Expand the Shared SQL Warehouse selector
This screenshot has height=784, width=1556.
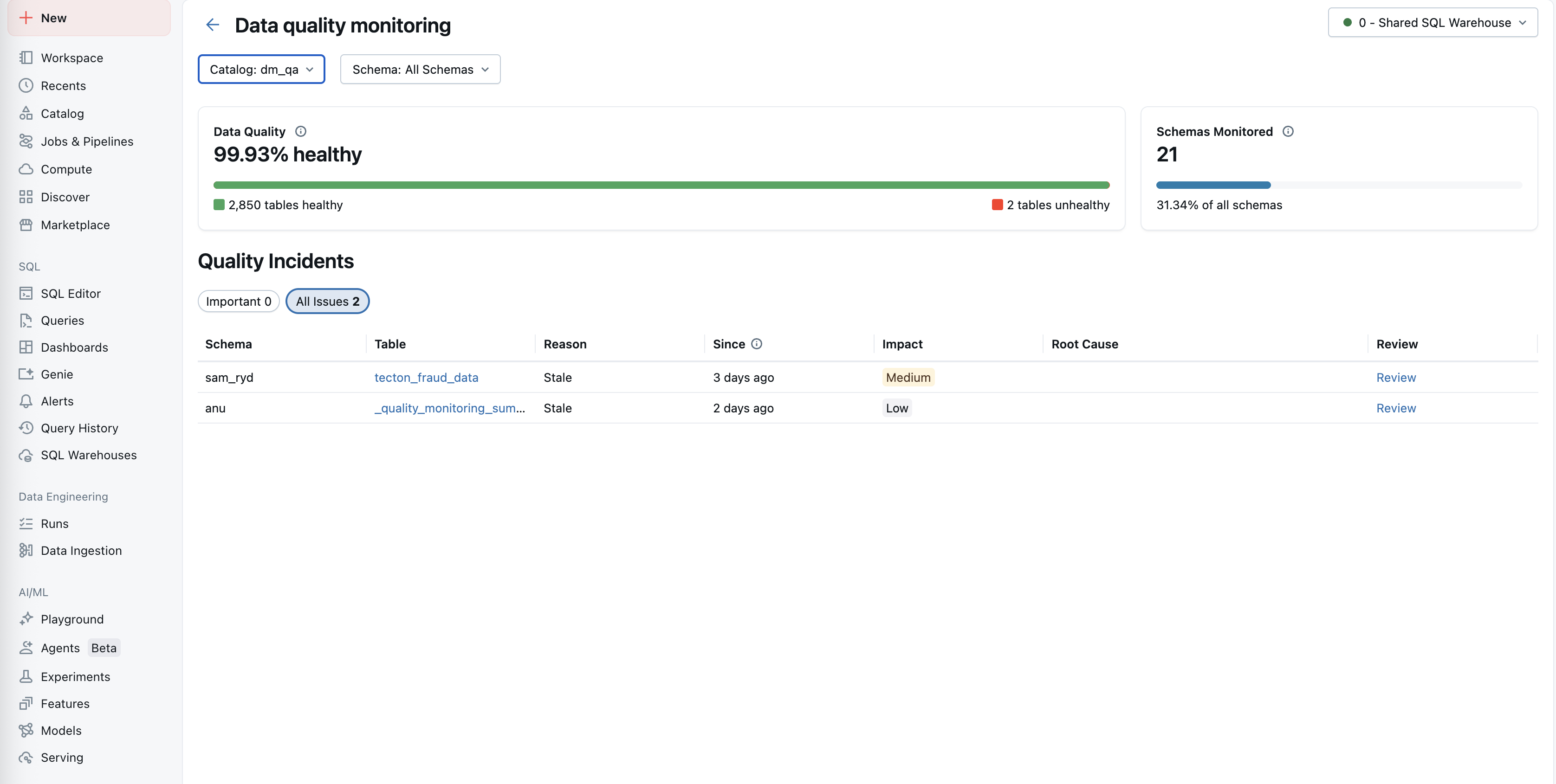(x=1432, y=23)
